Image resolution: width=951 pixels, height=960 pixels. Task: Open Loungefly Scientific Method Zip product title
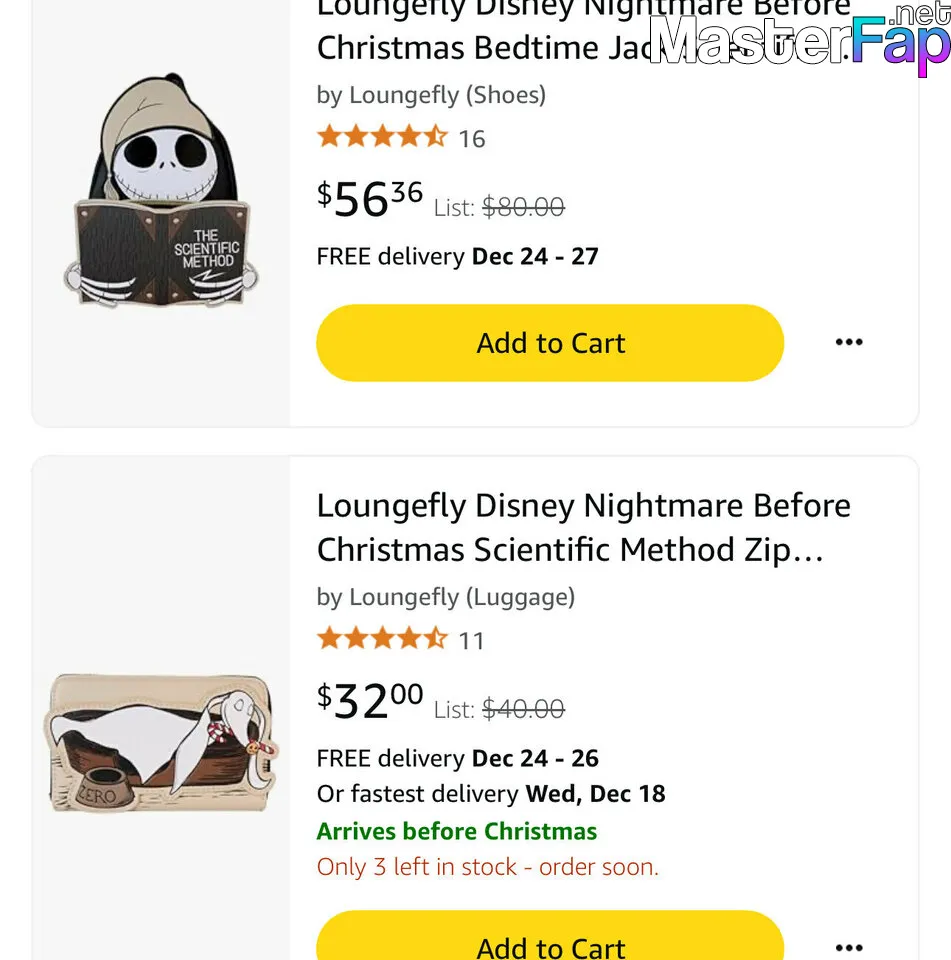584,527
